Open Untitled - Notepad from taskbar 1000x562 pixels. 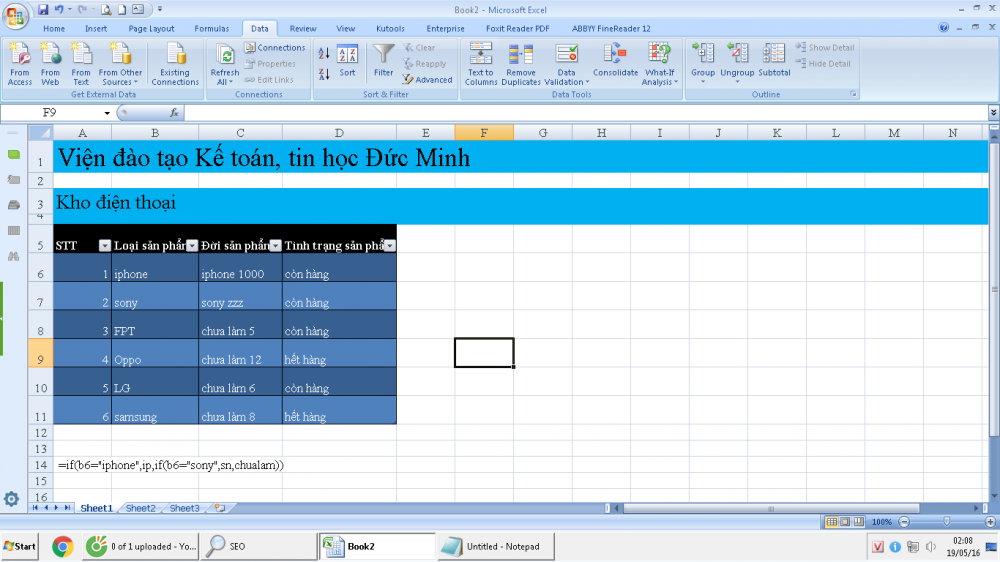pyautogui.click(x=496, y=547)
